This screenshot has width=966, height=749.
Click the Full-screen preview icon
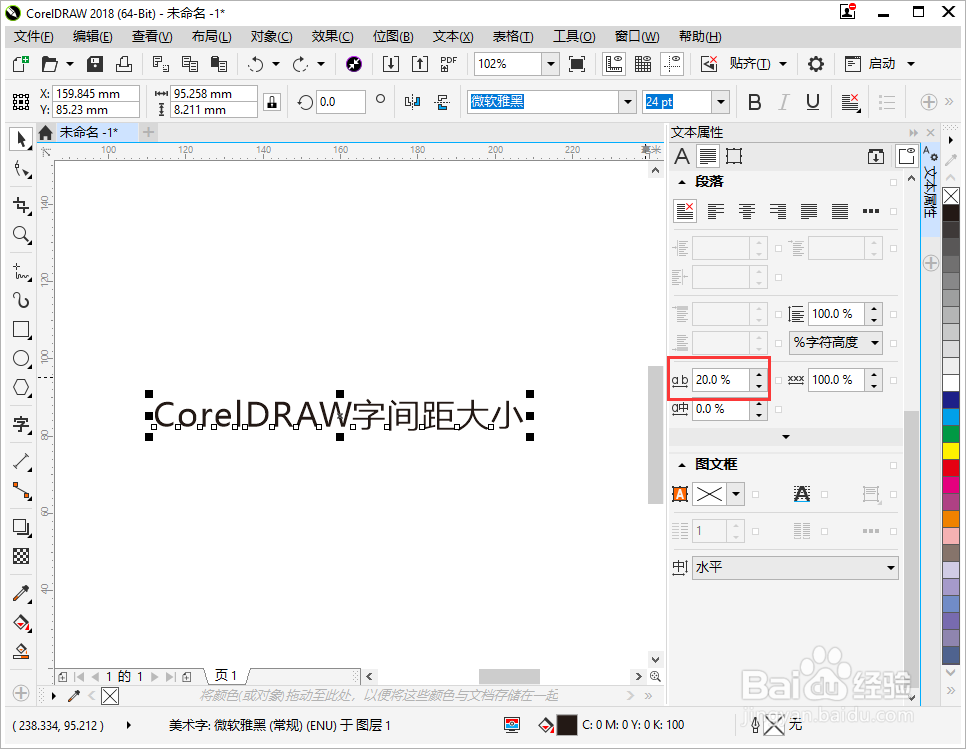pos(577,63)
